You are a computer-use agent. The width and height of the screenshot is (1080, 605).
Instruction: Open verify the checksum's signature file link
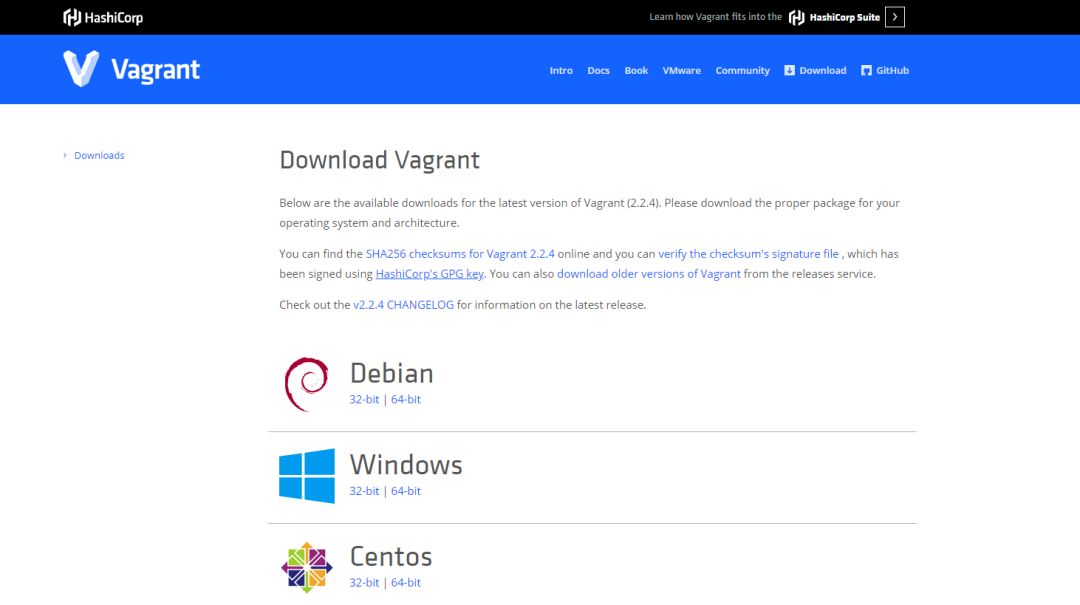[x=748, y=254]
